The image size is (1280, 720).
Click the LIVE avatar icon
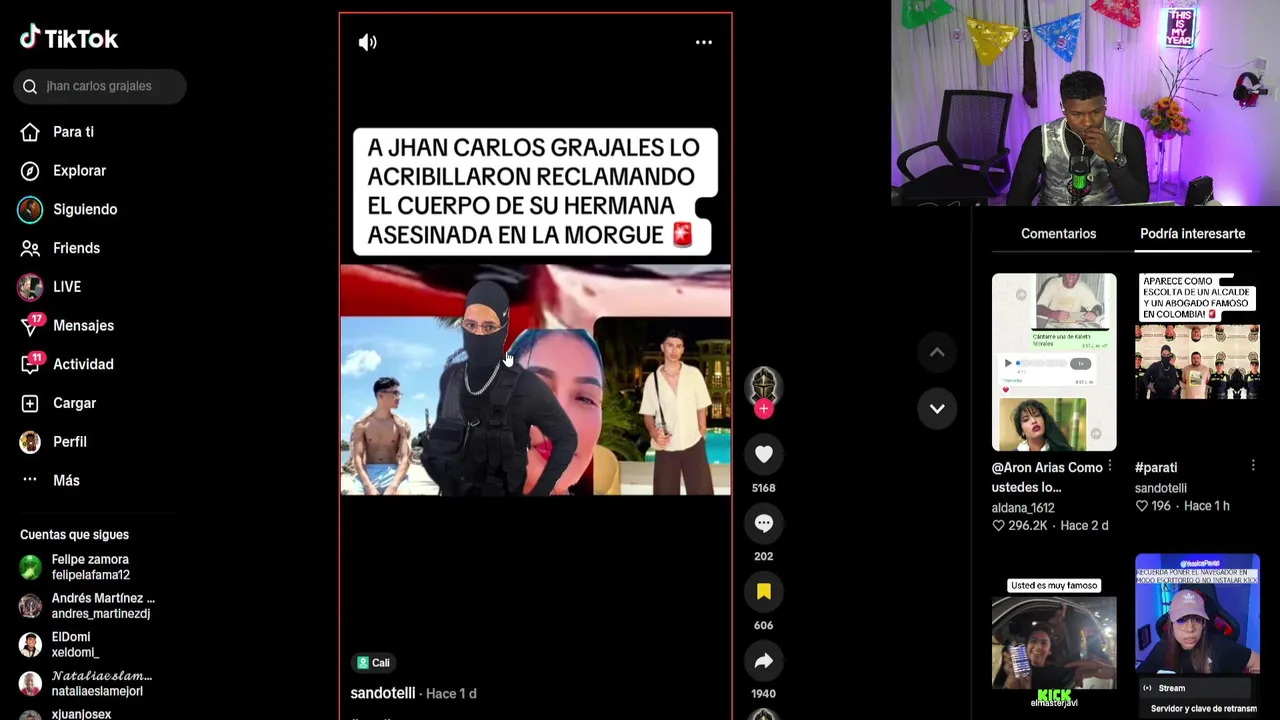[x=30, y=287]
